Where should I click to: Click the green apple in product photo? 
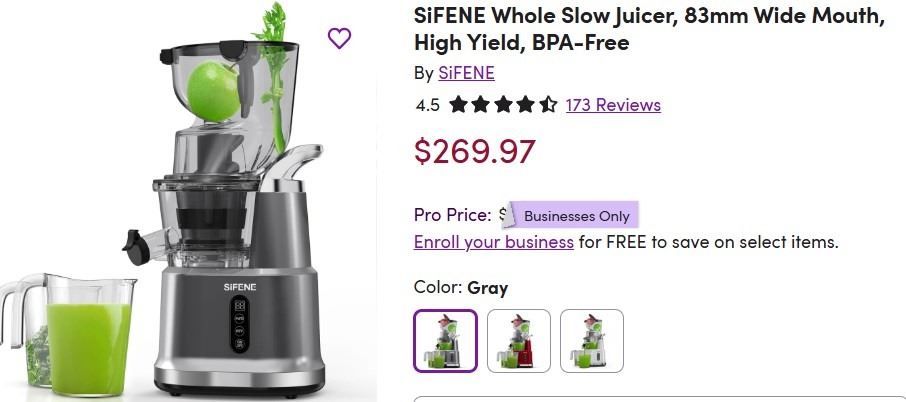pyautogui.click(x=213, y=91)
